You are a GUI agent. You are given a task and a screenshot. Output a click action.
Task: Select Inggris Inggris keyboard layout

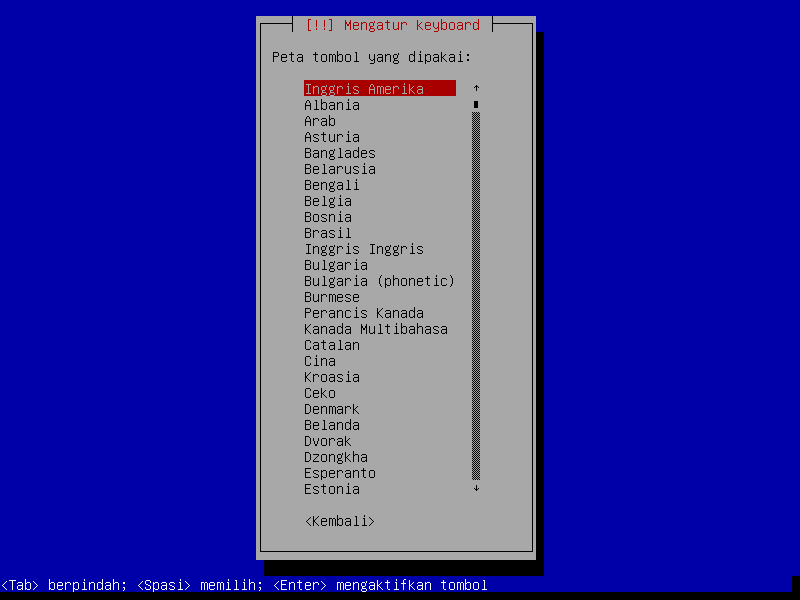tap(364, 249)
